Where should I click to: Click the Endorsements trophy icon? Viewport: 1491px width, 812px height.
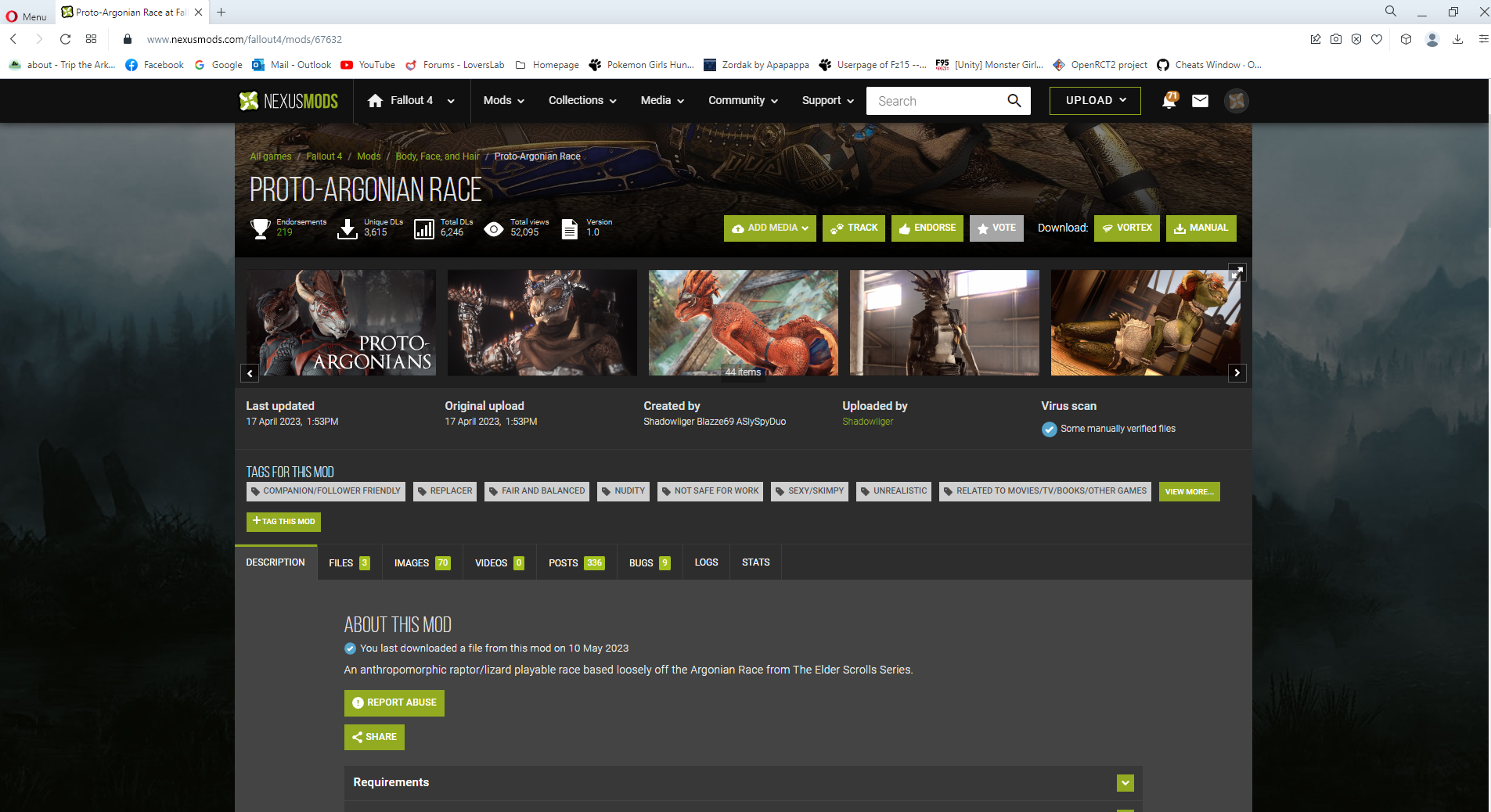pos(261,228)
